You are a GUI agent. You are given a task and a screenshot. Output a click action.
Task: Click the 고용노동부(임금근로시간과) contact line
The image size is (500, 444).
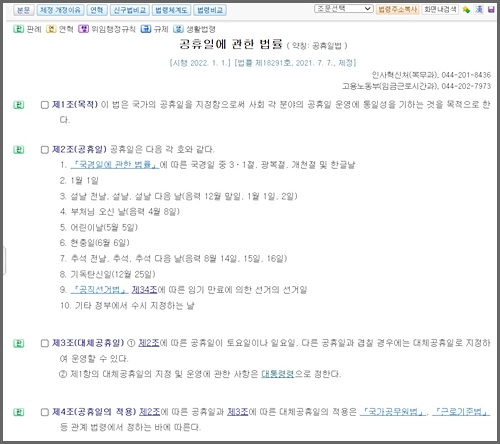417,86
